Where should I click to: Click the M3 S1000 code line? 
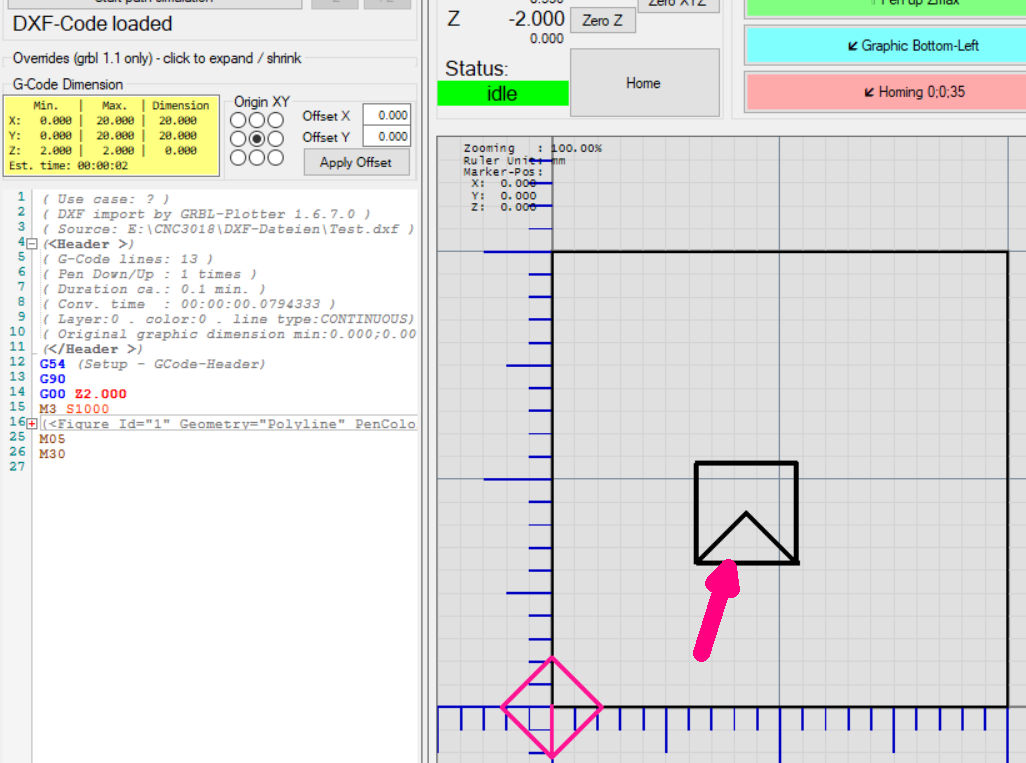pyautogui.click(x=74, y=409)
